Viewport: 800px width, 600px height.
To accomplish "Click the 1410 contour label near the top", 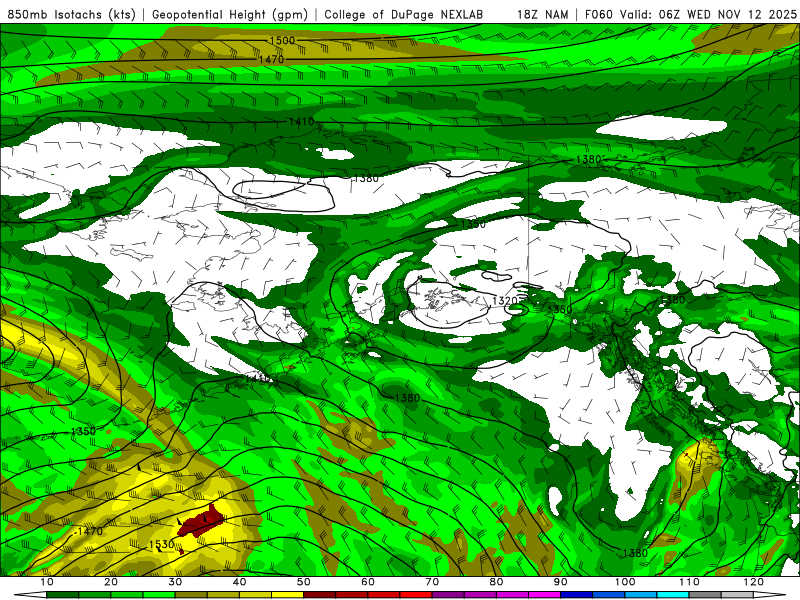I will 301,121.
